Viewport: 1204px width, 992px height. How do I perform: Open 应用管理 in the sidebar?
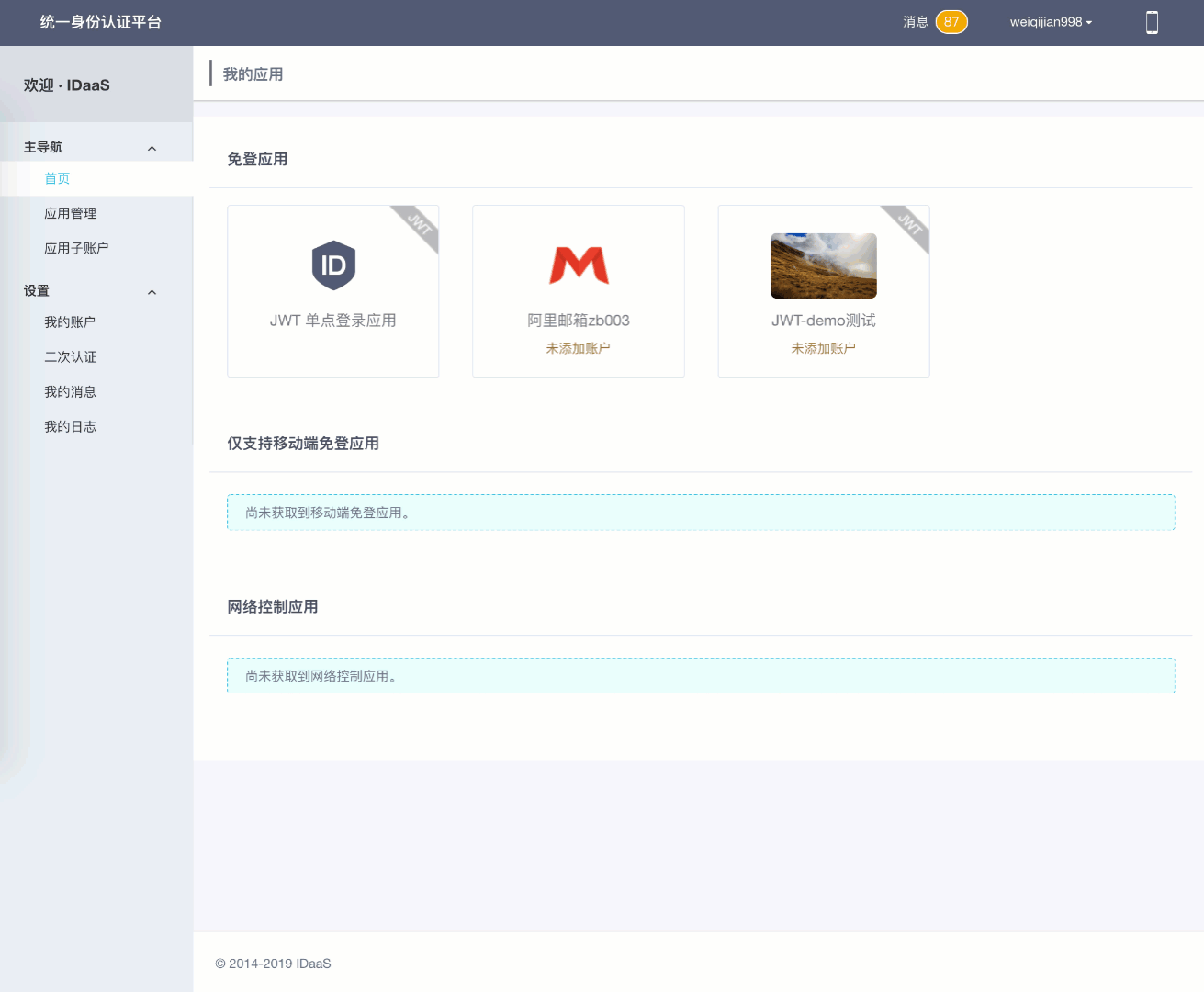[x=71, y=213]
